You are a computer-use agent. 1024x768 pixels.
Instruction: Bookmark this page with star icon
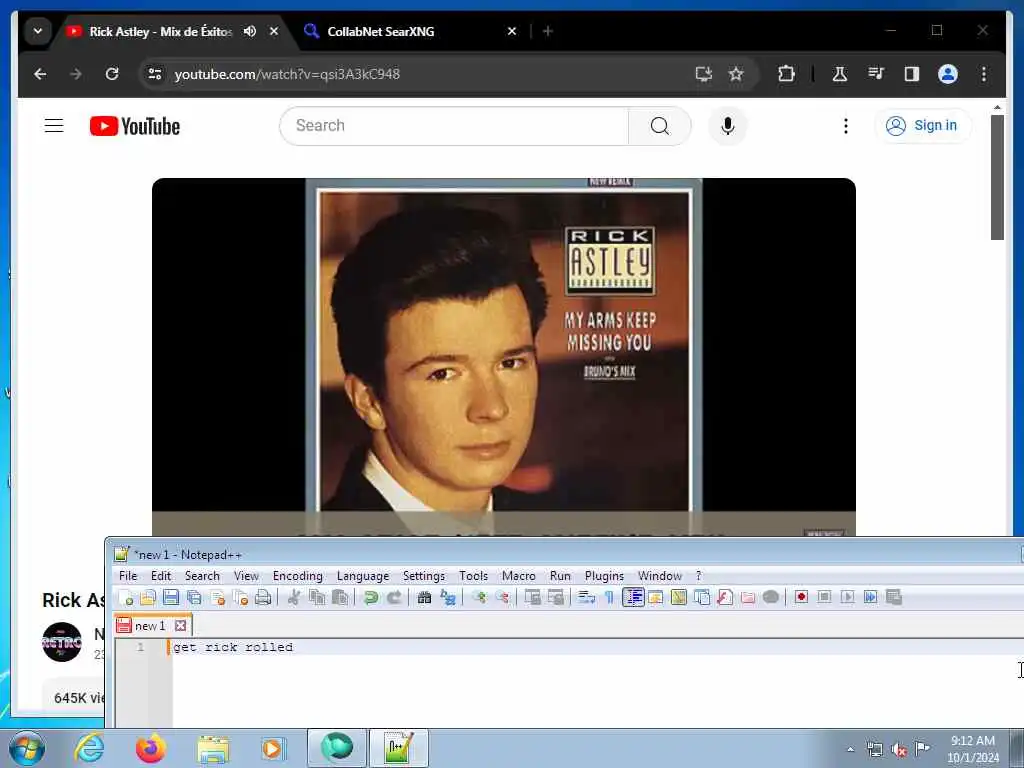click(736, 74)
